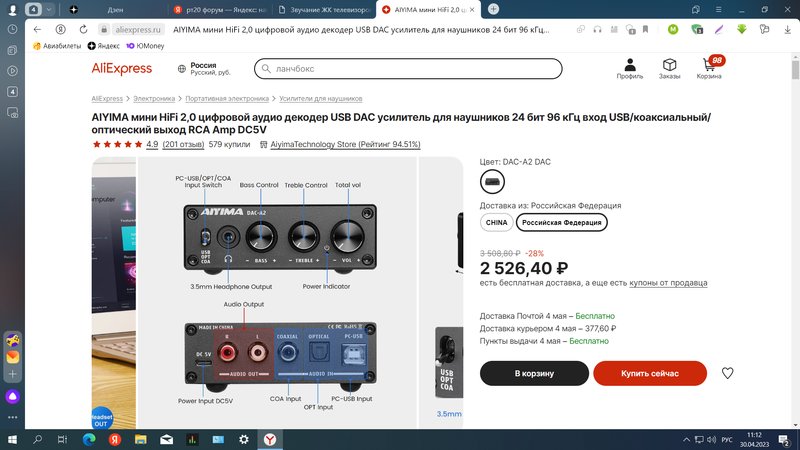
Task: Click the Yandex home button in toolbar
Action: pyautogui.click(x=61, y=30)
